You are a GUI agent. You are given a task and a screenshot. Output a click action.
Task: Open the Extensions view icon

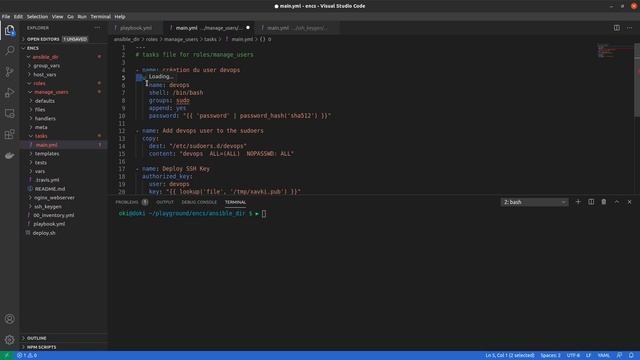9,134
